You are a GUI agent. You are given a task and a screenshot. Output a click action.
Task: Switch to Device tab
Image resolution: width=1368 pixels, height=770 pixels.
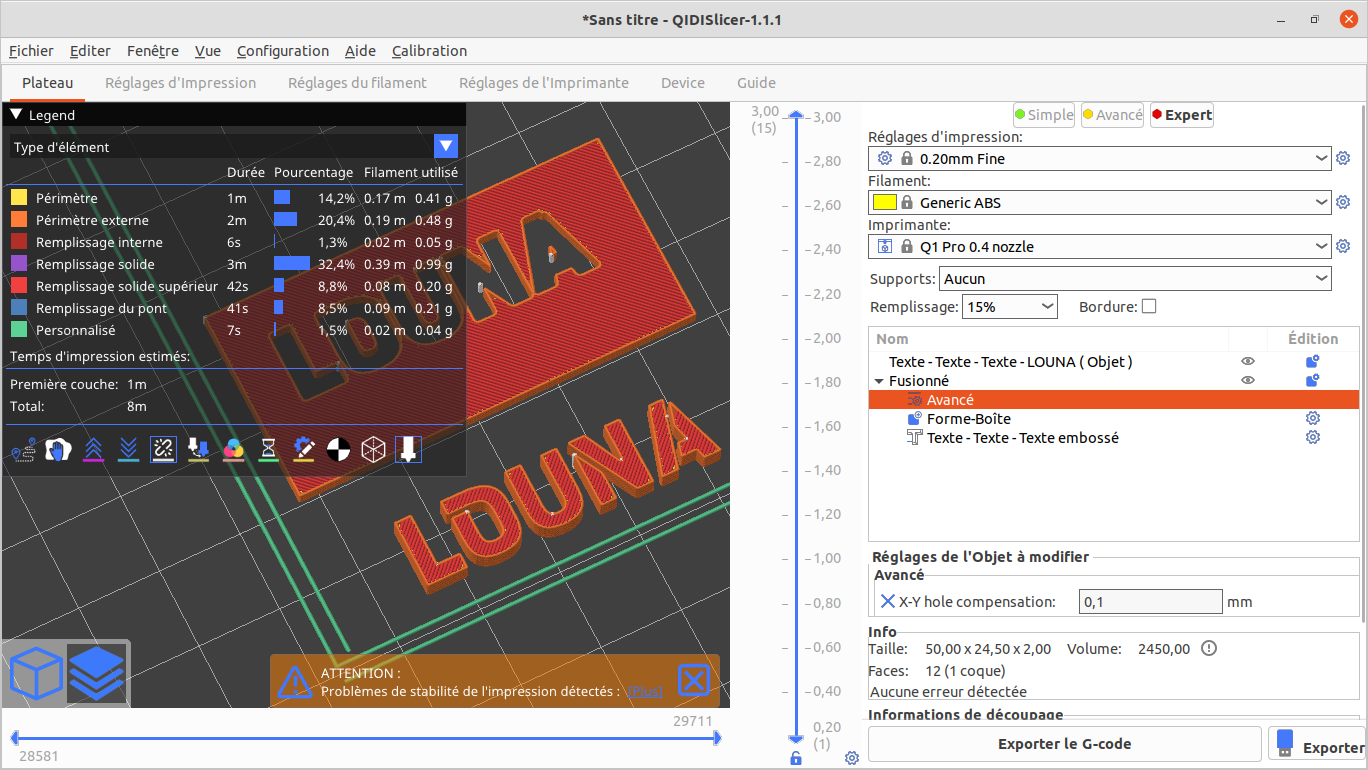click(x=683, y=83)
